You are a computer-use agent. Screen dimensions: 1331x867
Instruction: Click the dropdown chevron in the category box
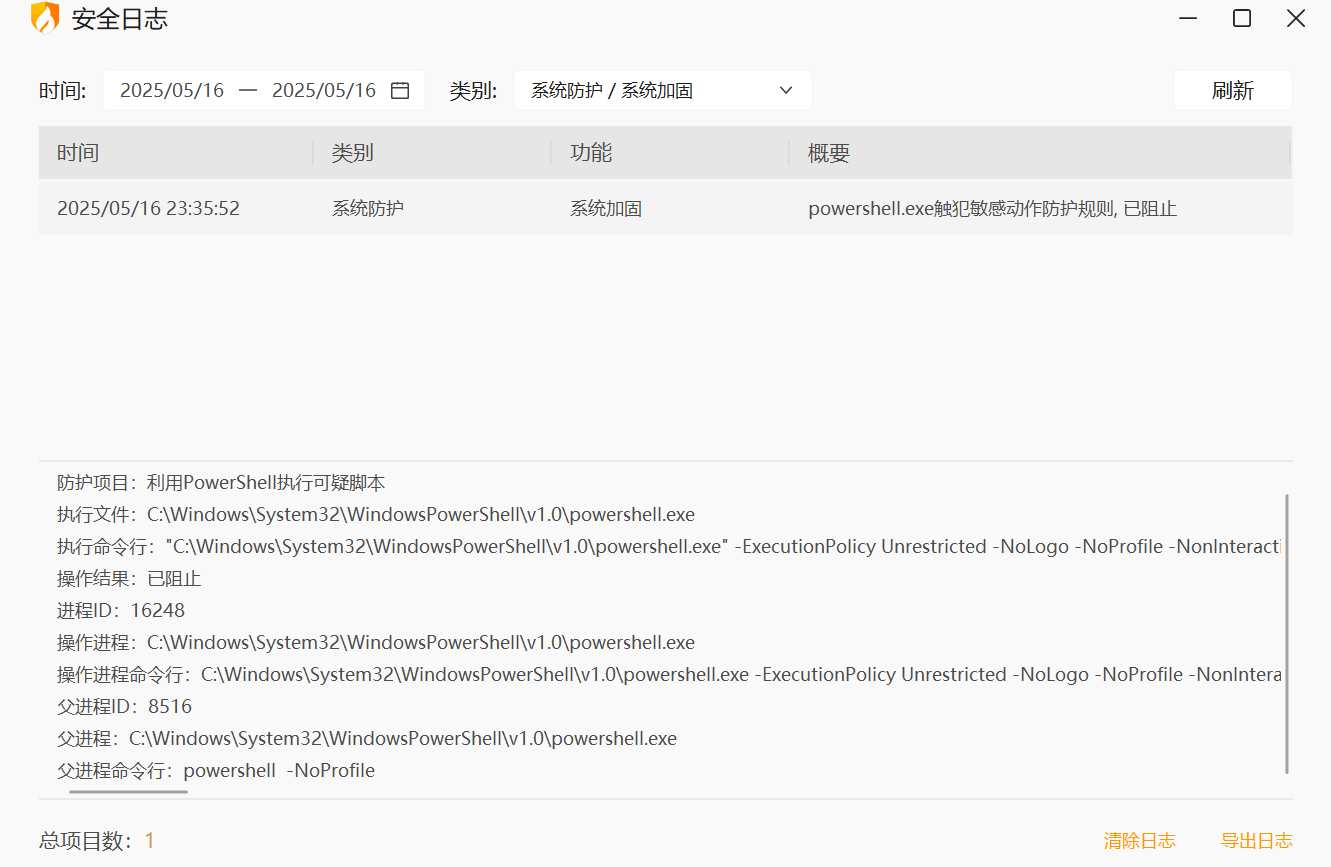(x=787, y=90)
